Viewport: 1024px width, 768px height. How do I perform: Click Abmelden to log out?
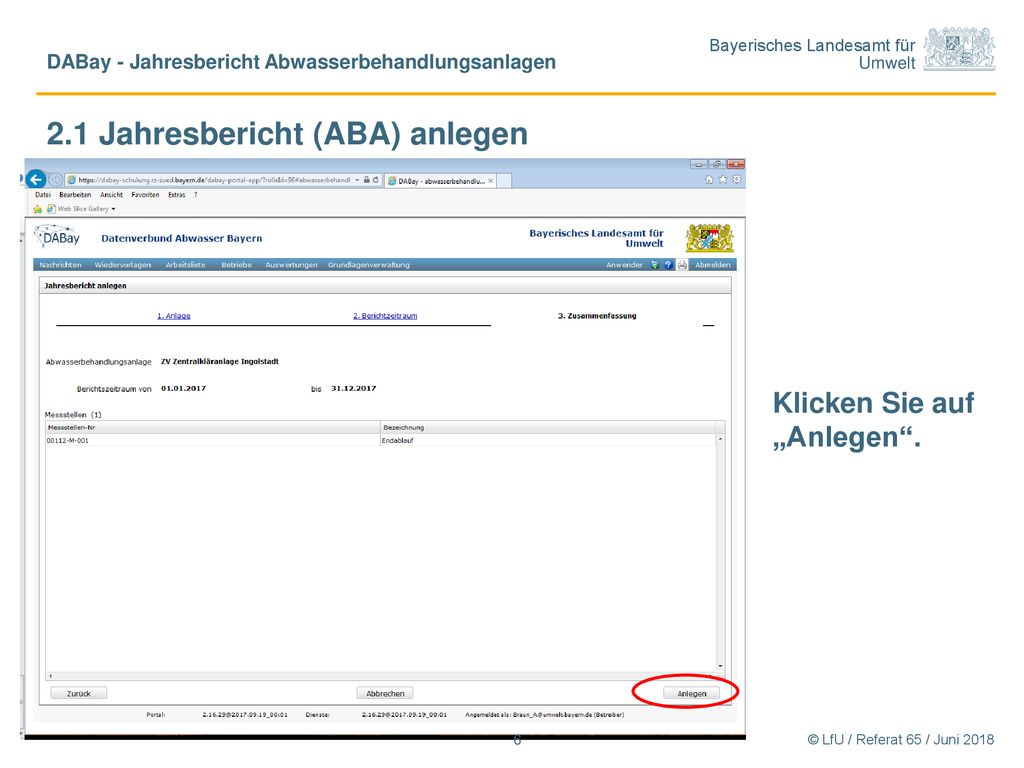[x=712, y=264]
